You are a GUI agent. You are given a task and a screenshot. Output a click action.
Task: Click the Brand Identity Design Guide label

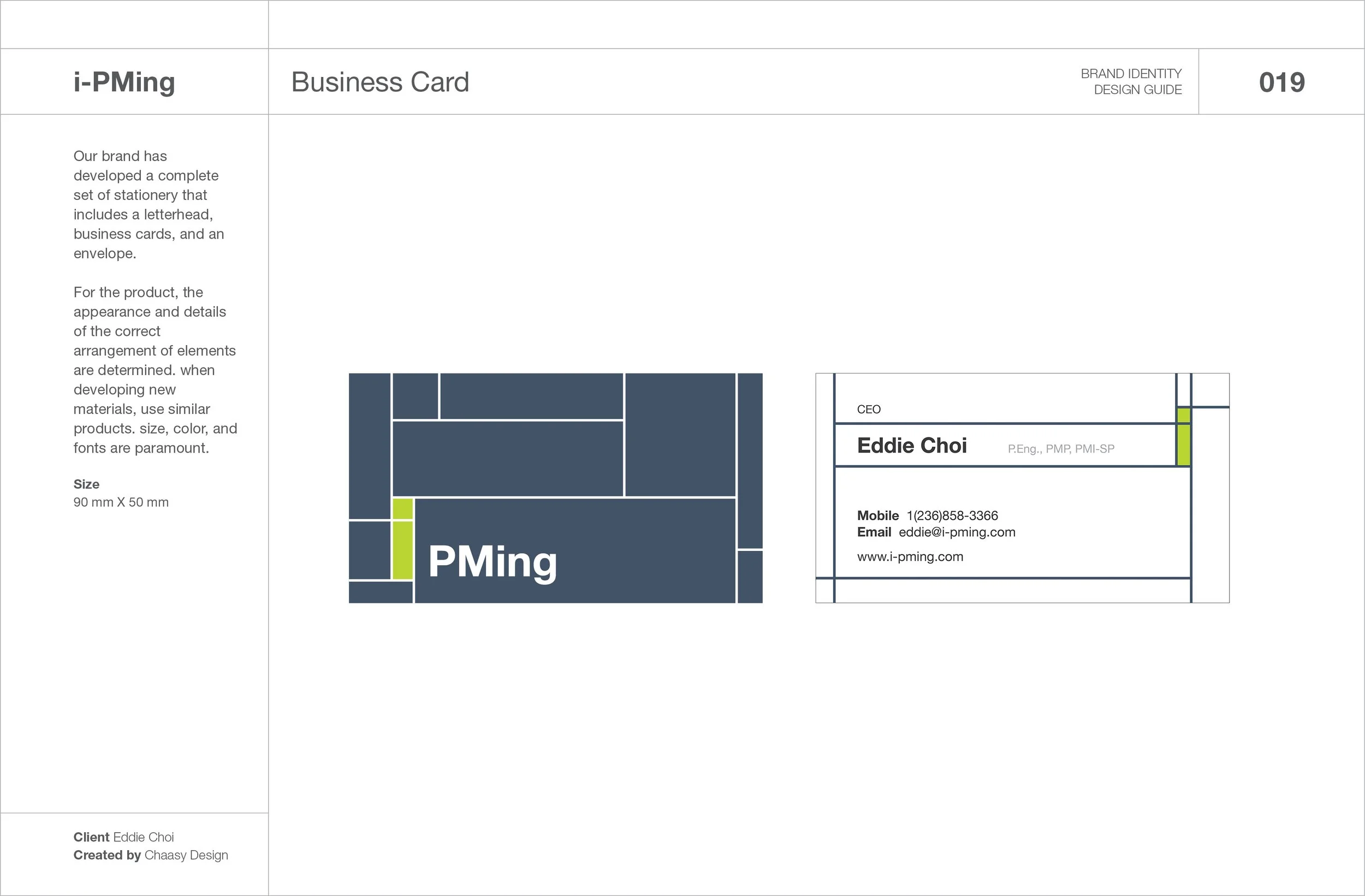point(1131,81)
